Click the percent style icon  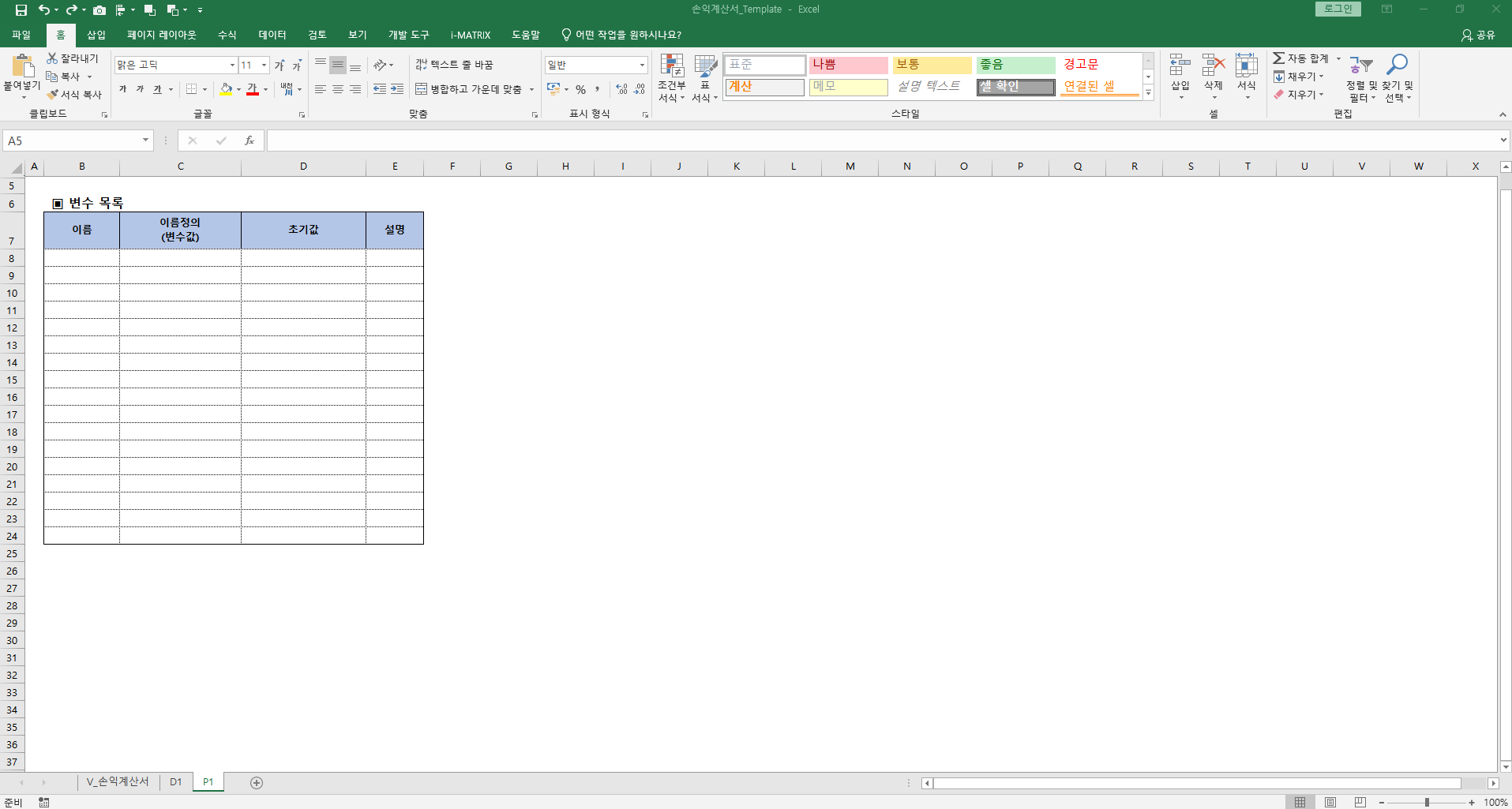(x=580, y=90)
